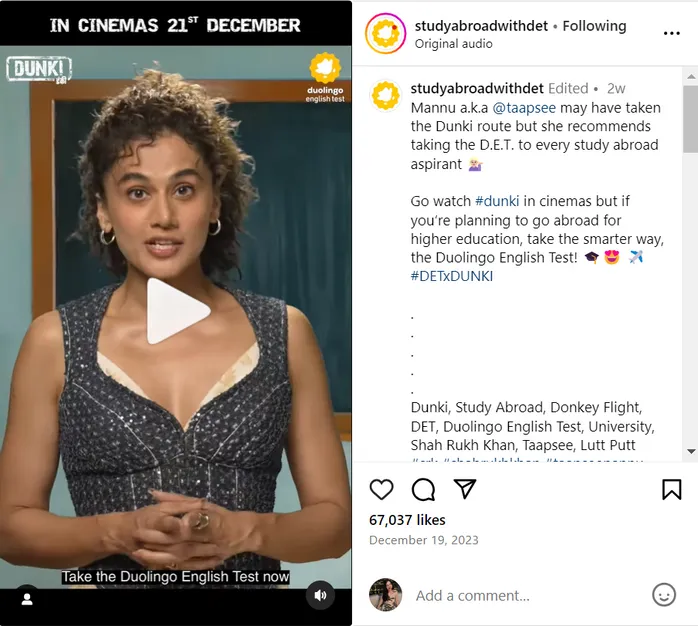698x626 pixels.
Task: Play the video with the center play button
Action: (x=177, y=311)
